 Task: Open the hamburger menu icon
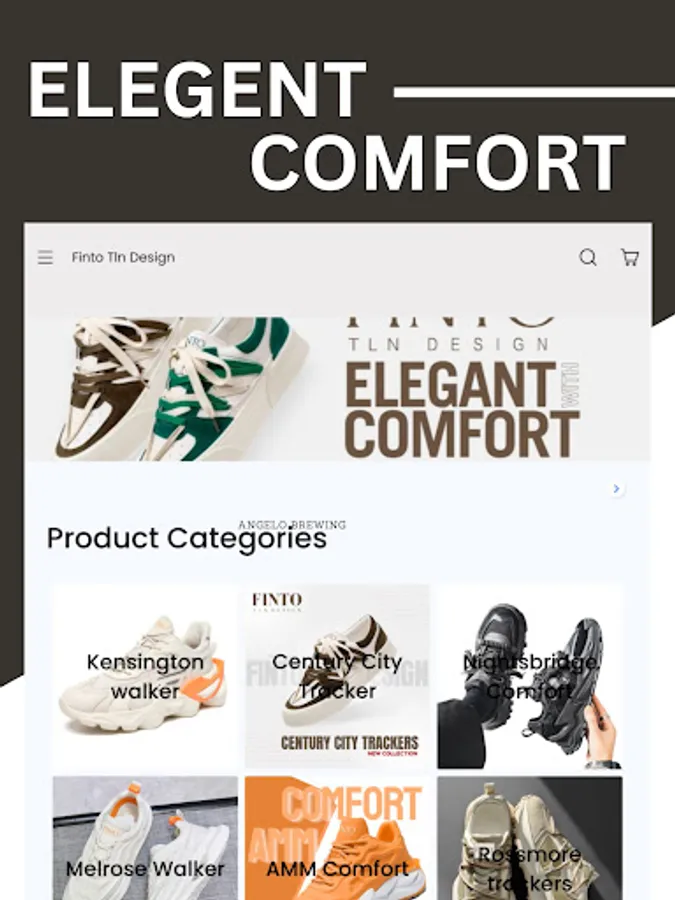(45, 258)
